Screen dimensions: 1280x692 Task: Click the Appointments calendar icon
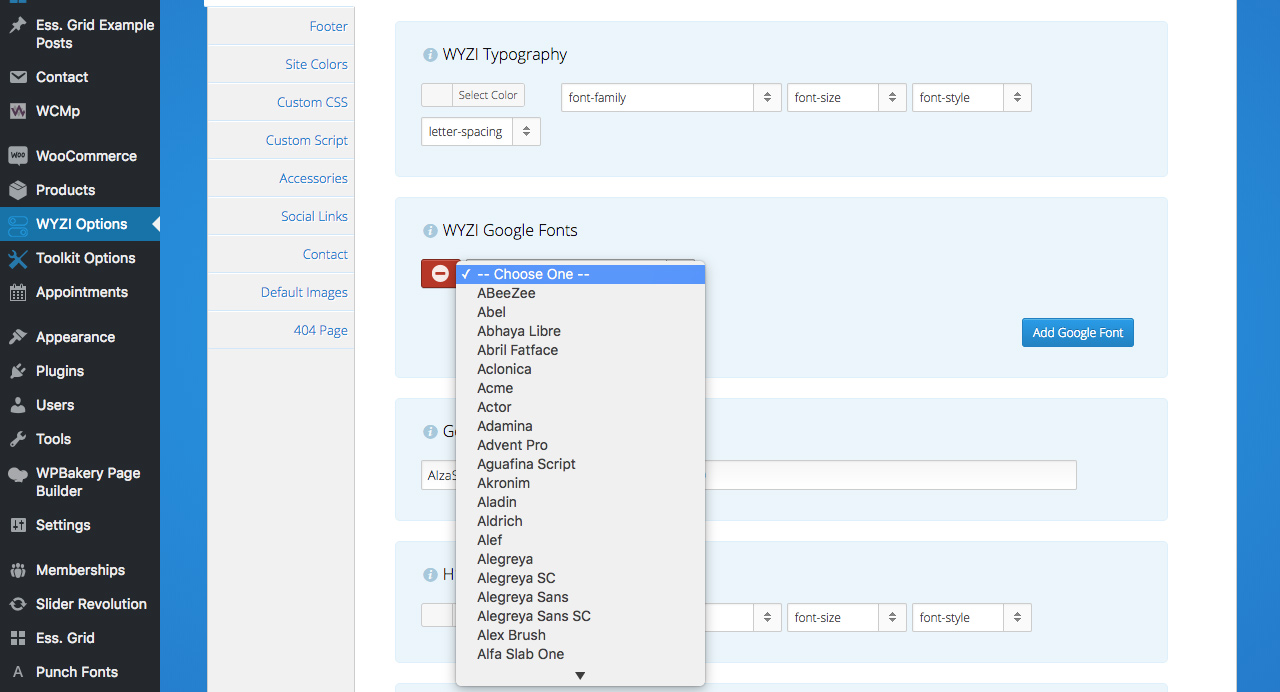tap(18, 292)
